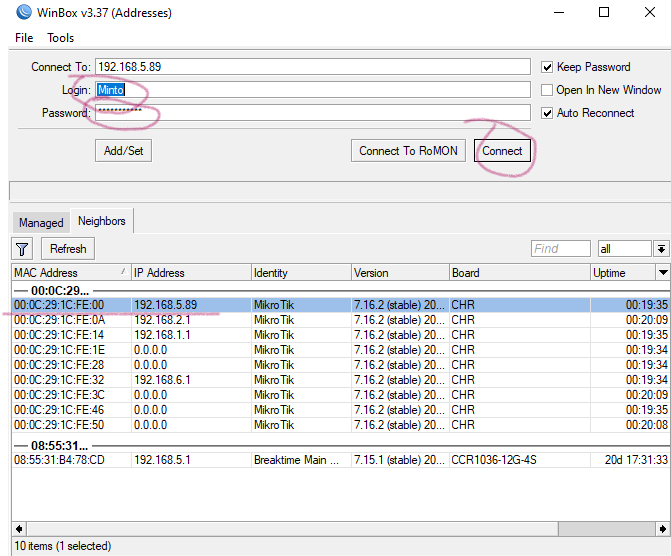Click the horizontal scrollbar right arrow
Screen dimensions: 671x556
click(662, 529)
